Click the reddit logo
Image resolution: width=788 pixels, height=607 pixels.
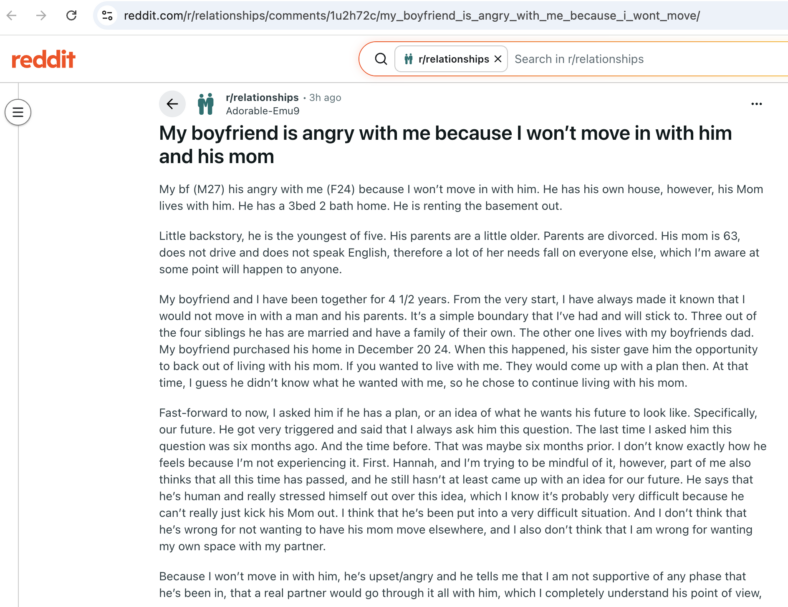click(43, 59)
